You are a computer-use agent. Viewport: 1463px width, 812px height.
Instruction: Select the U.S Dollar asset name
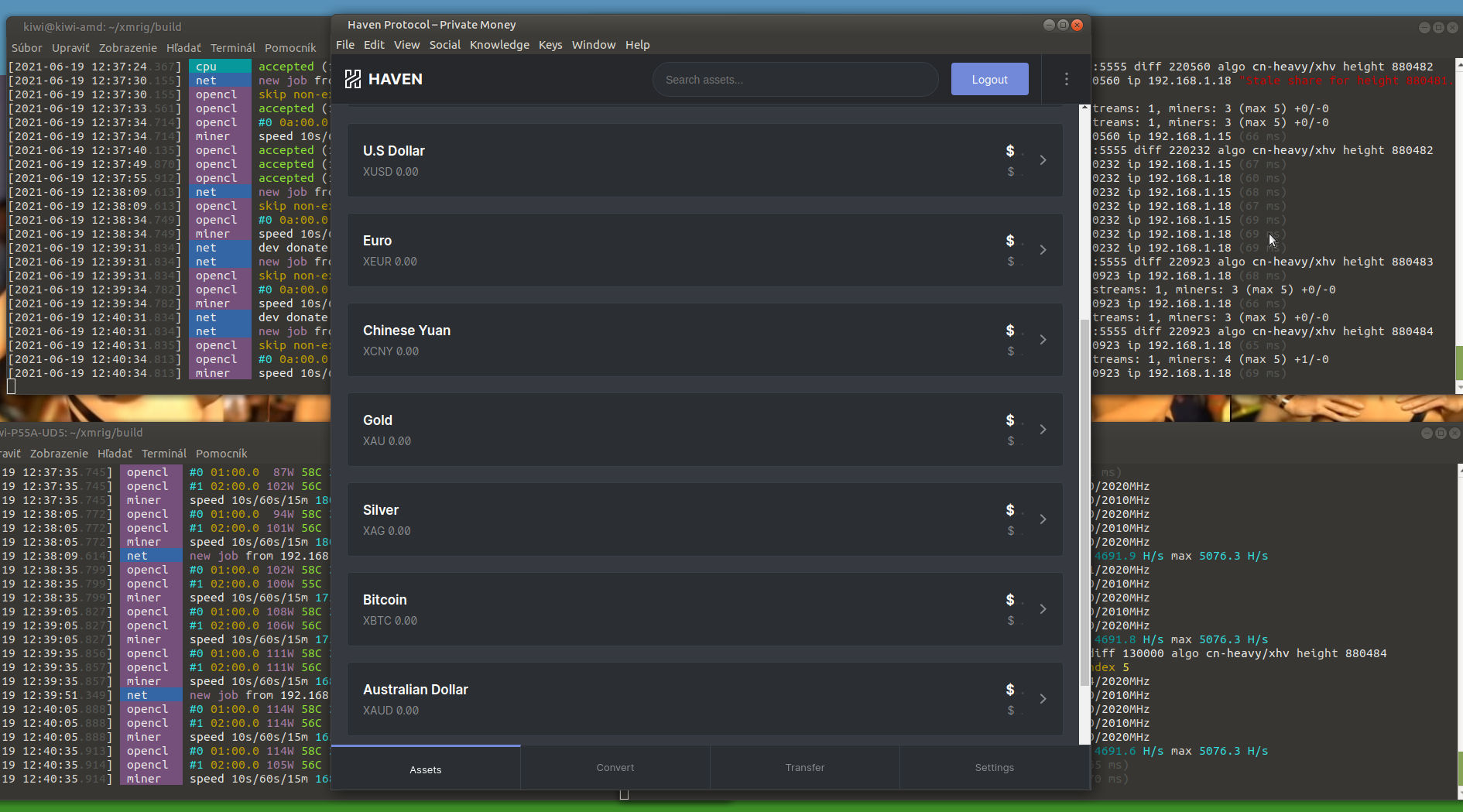point(394,151)
